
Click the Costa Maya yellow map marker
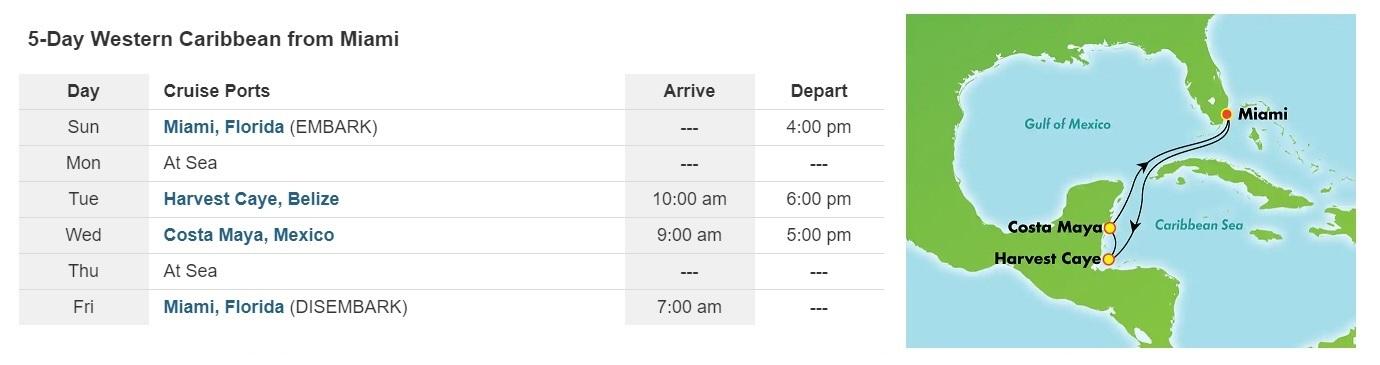point(1109,228)
